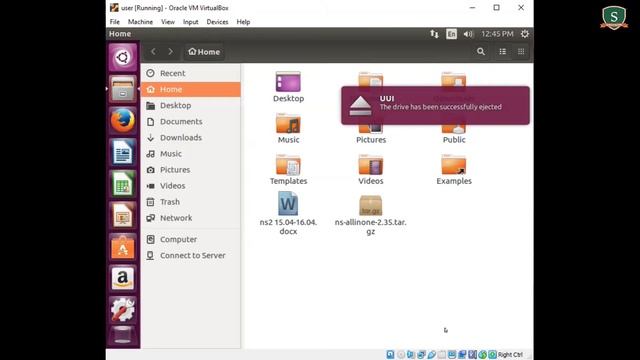Viewport: 640px width, 360px height.
Task: Switch to grid icon view
Action: pos(521,51)
